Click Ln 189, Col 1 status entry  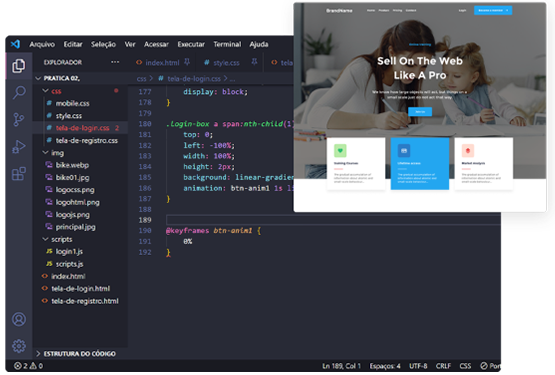tap(341, 366)
